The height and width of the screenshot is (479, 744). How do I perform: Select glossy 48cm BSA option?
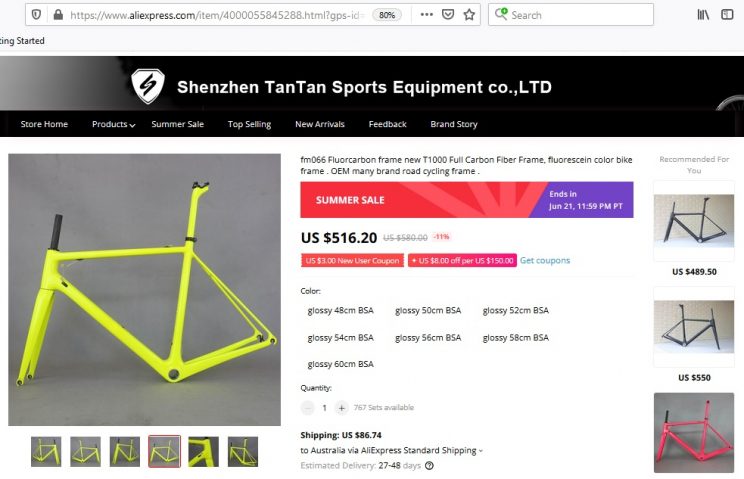[x=341, y=311]
